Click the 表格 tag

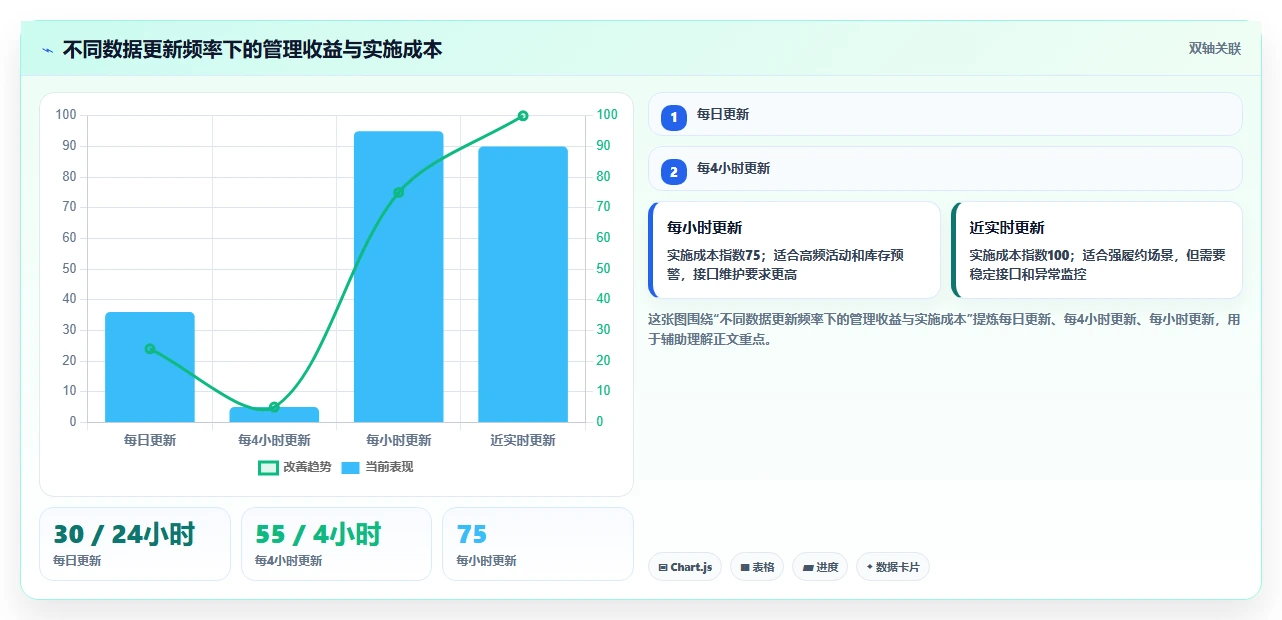pyautogui.click(x=757, y=567)
